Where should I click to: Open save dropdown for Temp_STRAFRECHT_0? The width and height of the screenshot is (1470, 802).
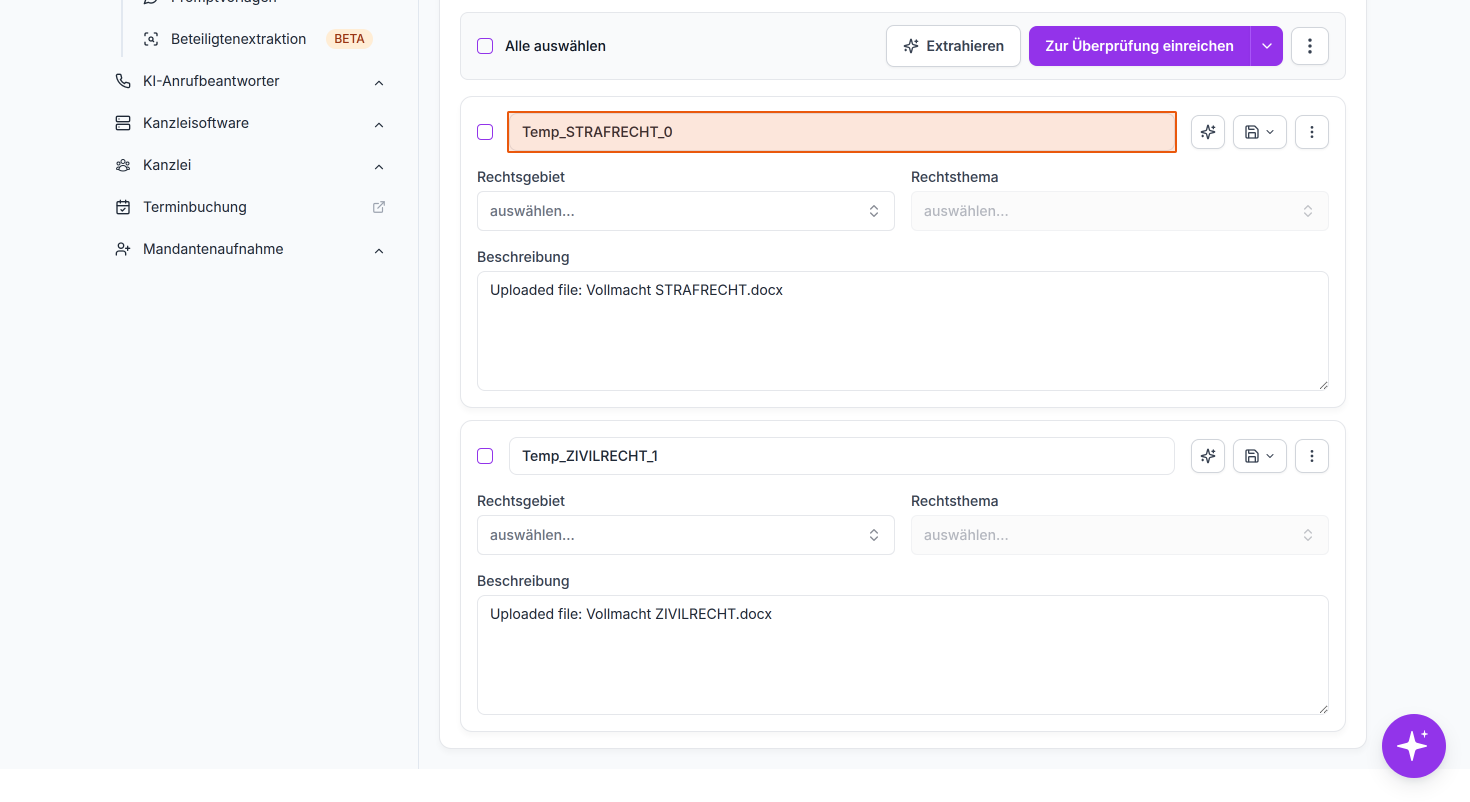pos(1260,132)
